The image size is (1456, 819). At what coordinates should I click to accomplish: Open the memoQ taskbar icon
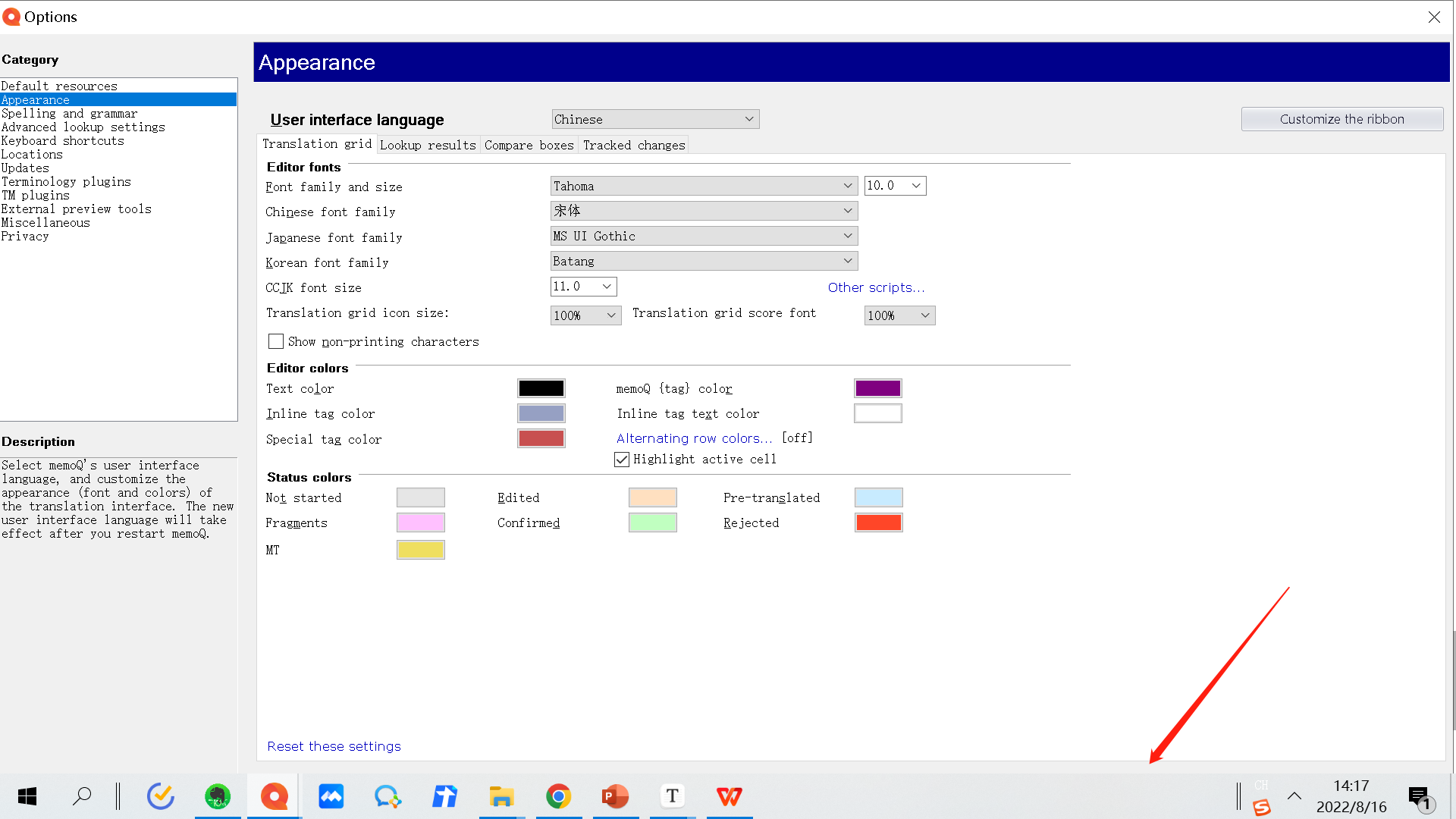click(x=275, y=796)
